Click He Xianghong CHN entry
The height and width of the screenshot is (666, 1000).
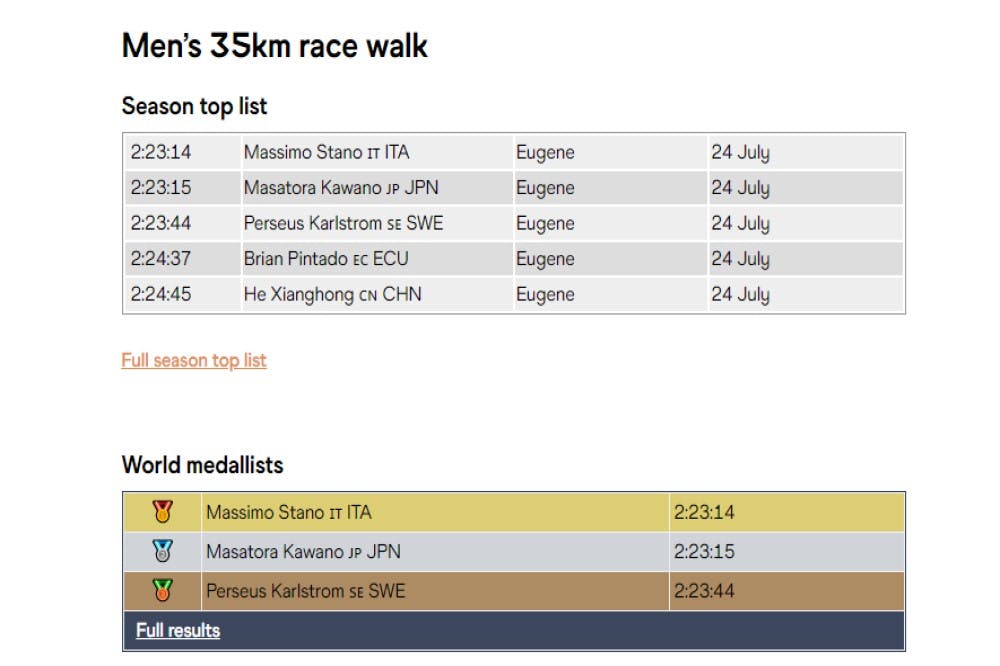(x=332, y=294)
